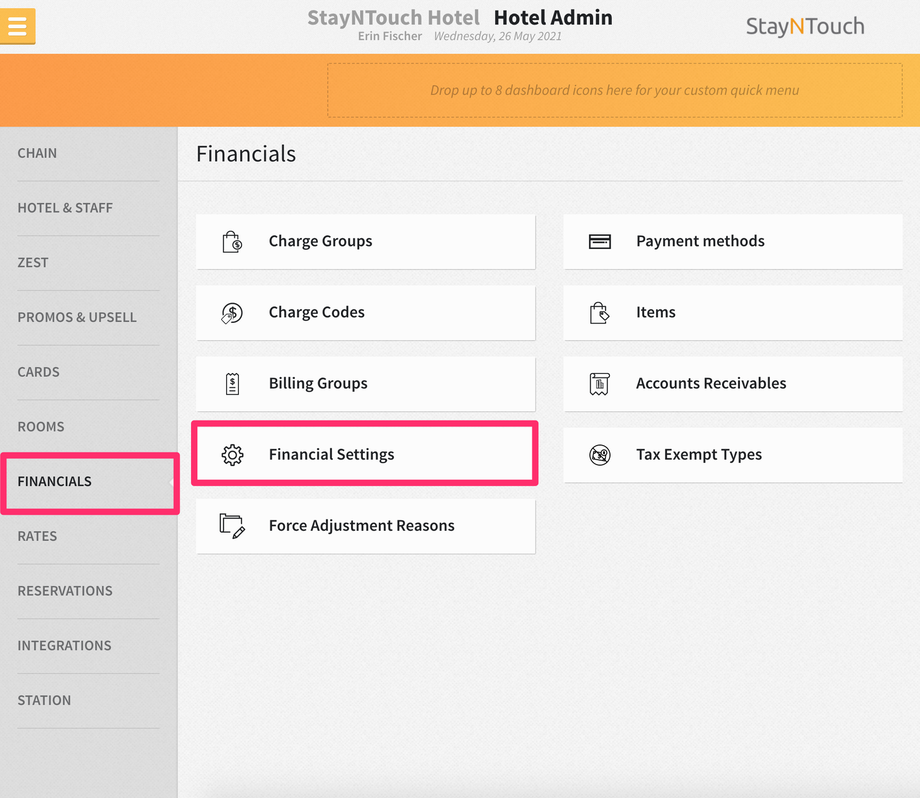Click the Accounts Receivables document icon
Image resolution: width=920 pixels, height=798 pixels.
[x=600, y=384]
